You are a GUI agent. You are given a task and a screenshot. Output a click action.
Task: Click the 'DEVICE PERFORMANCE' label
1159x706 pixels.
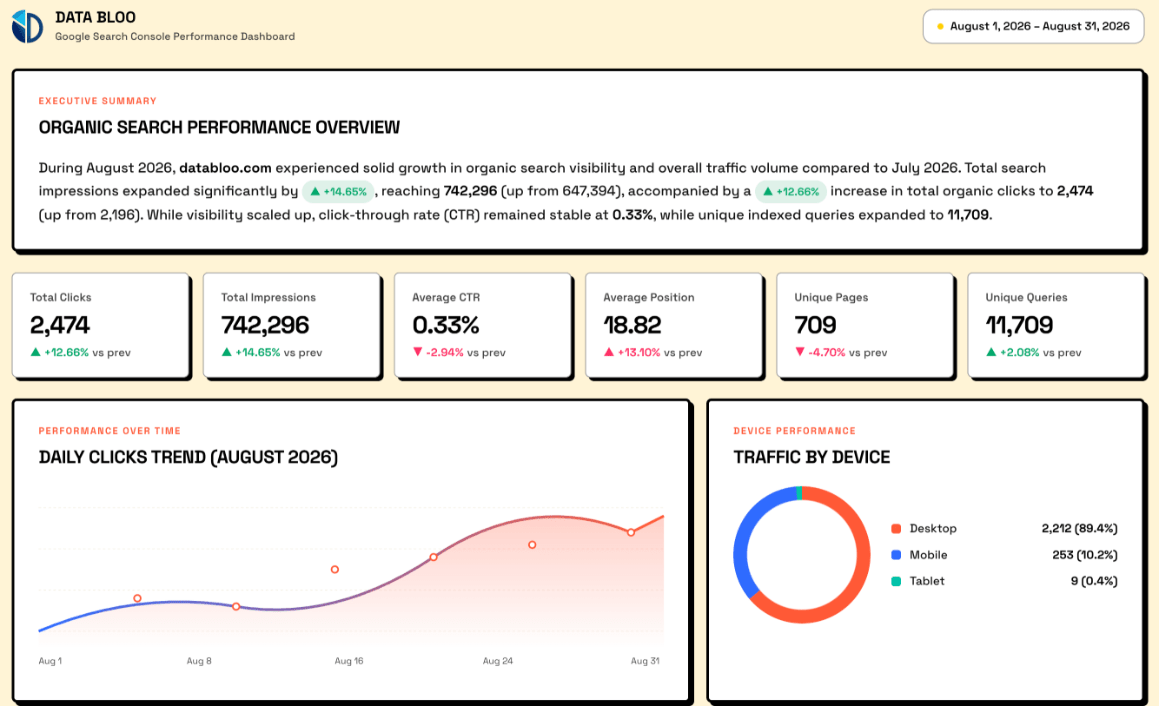coord(795,430)
